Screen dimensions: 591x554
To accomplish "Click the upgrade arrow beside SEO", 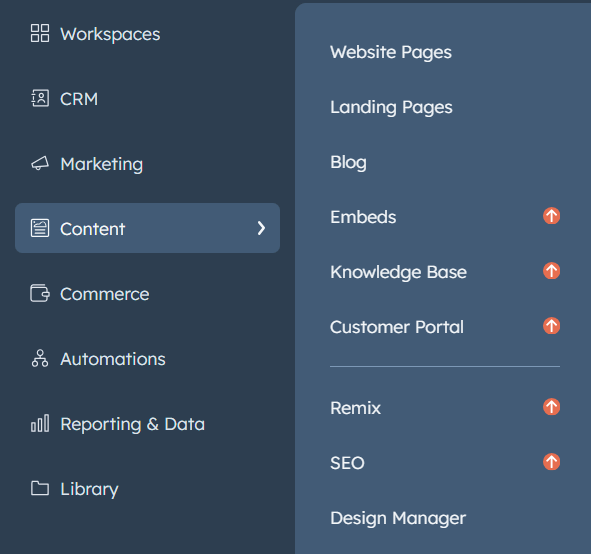I will coord(551,462).
